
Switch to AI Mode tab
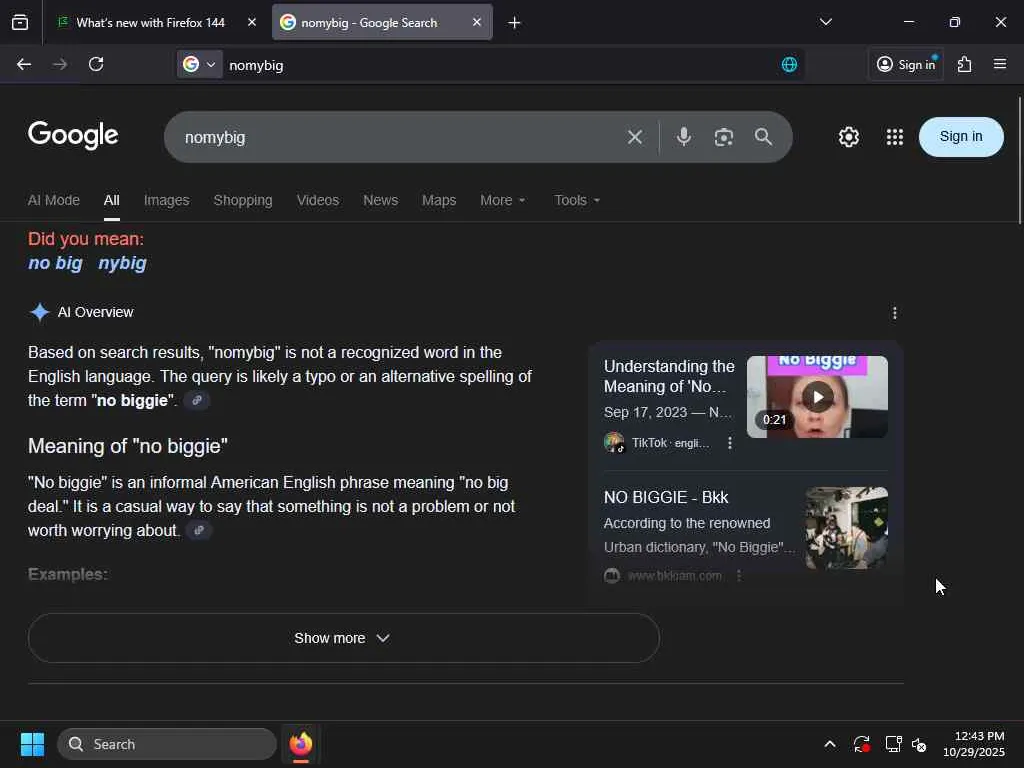54,200
